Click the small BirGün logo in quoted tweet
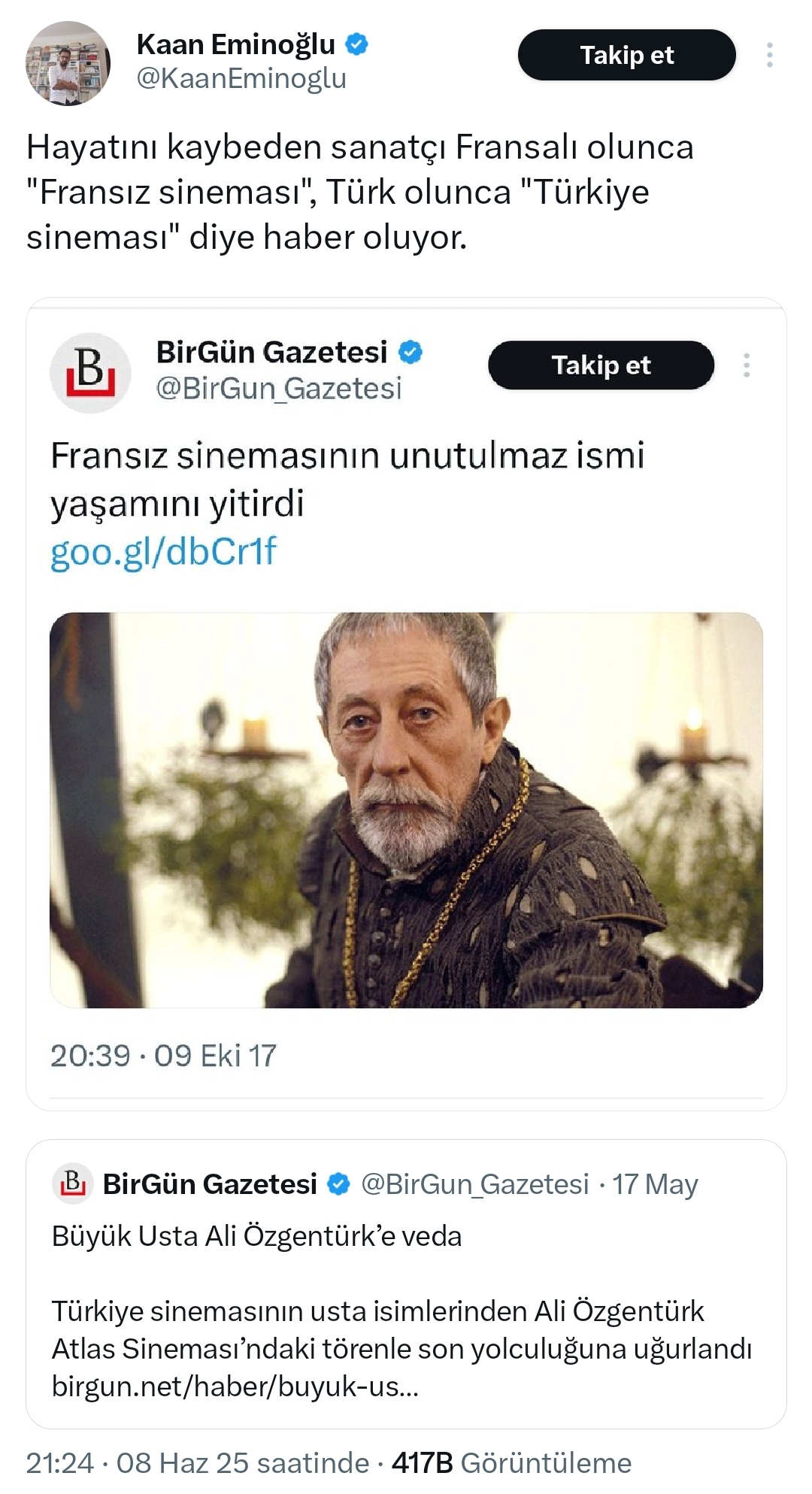The width and height of the screenshot is (812, 1494). [x=72, y=1183]
